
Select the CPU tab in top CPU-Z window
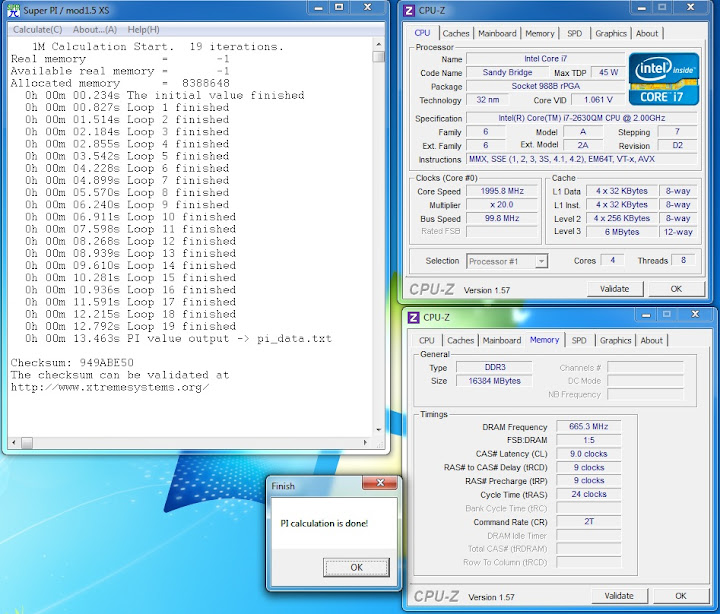(x=422, y=33)
